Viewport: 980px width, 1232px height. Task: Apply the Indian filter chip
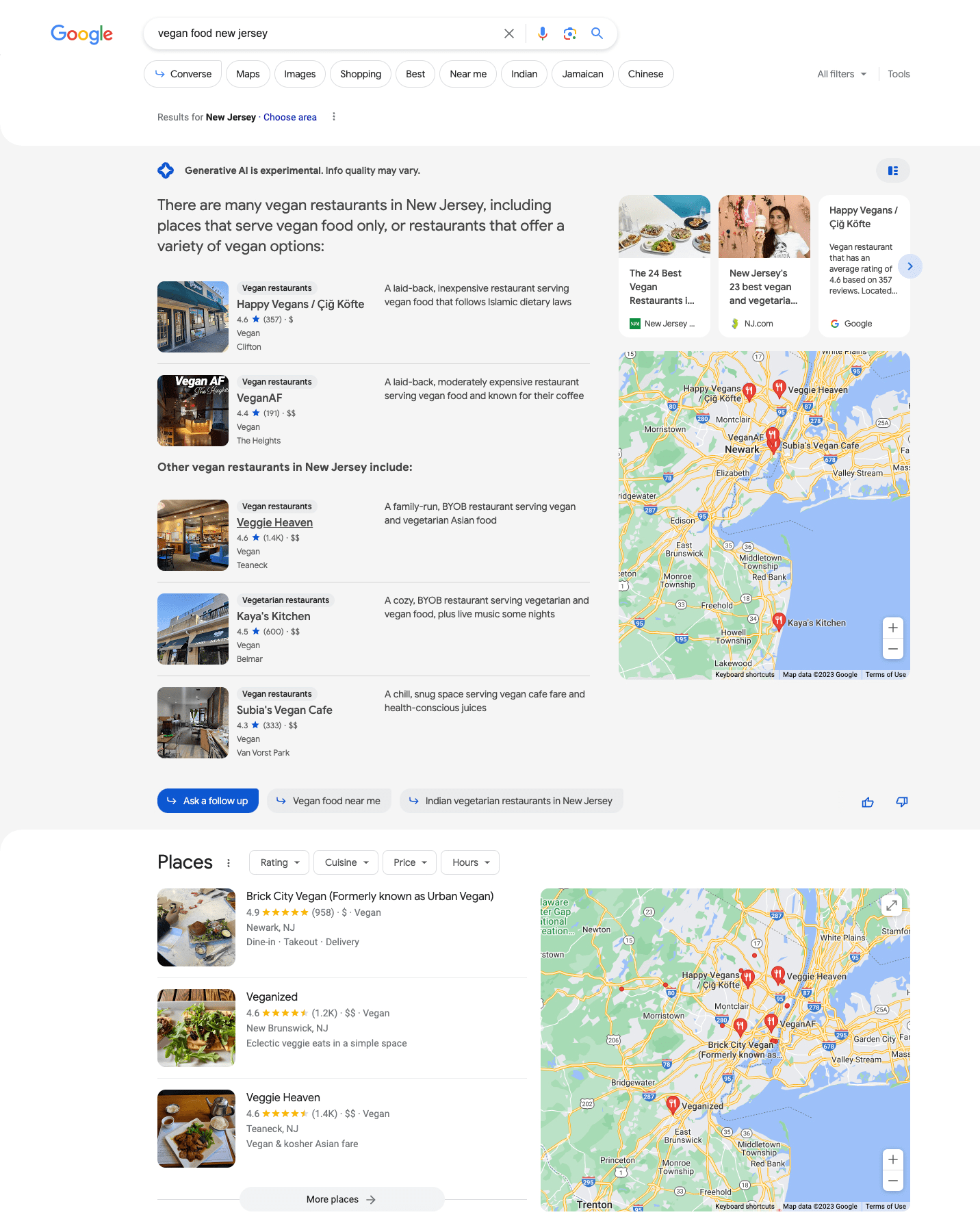(524, 74)
